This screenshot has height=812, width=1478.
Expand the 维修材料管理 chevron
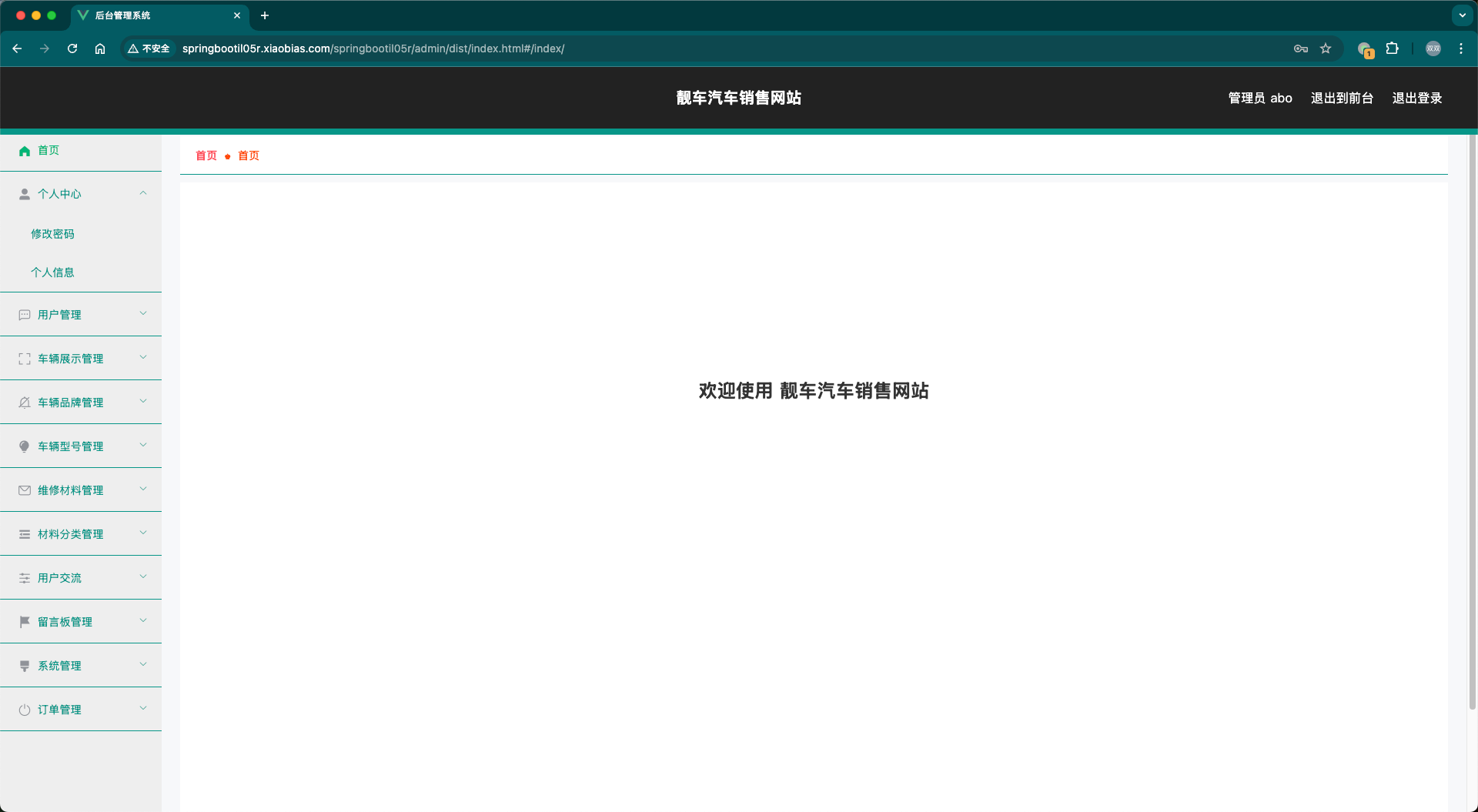pos(143,490)
